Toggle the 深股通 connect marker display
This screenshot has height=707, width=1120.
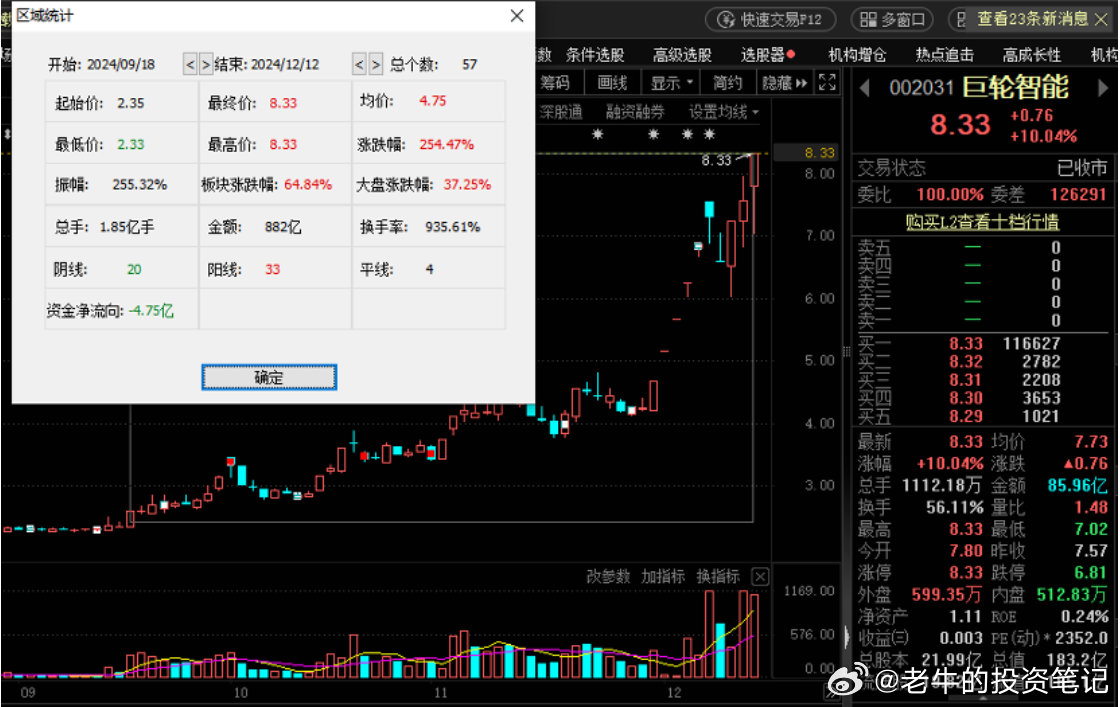[x=562, y=111]
